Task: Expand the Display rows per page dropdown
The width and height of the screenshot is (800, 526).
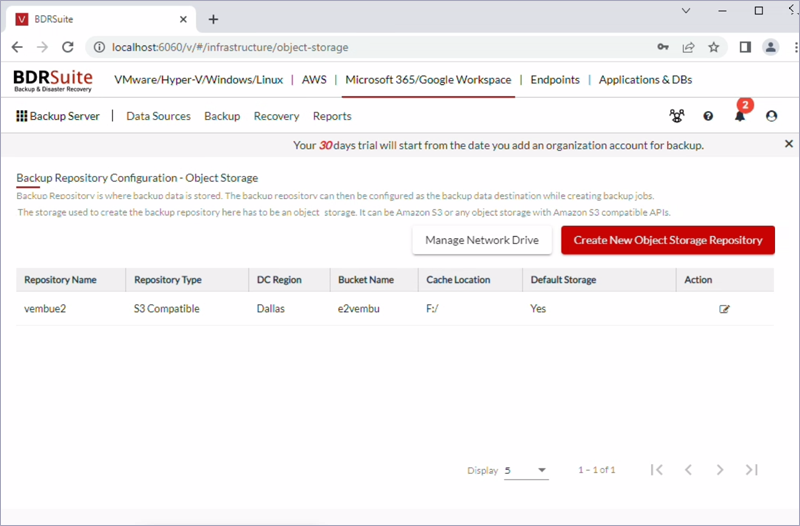Action: pyautogui.click(x=526, y=470)
